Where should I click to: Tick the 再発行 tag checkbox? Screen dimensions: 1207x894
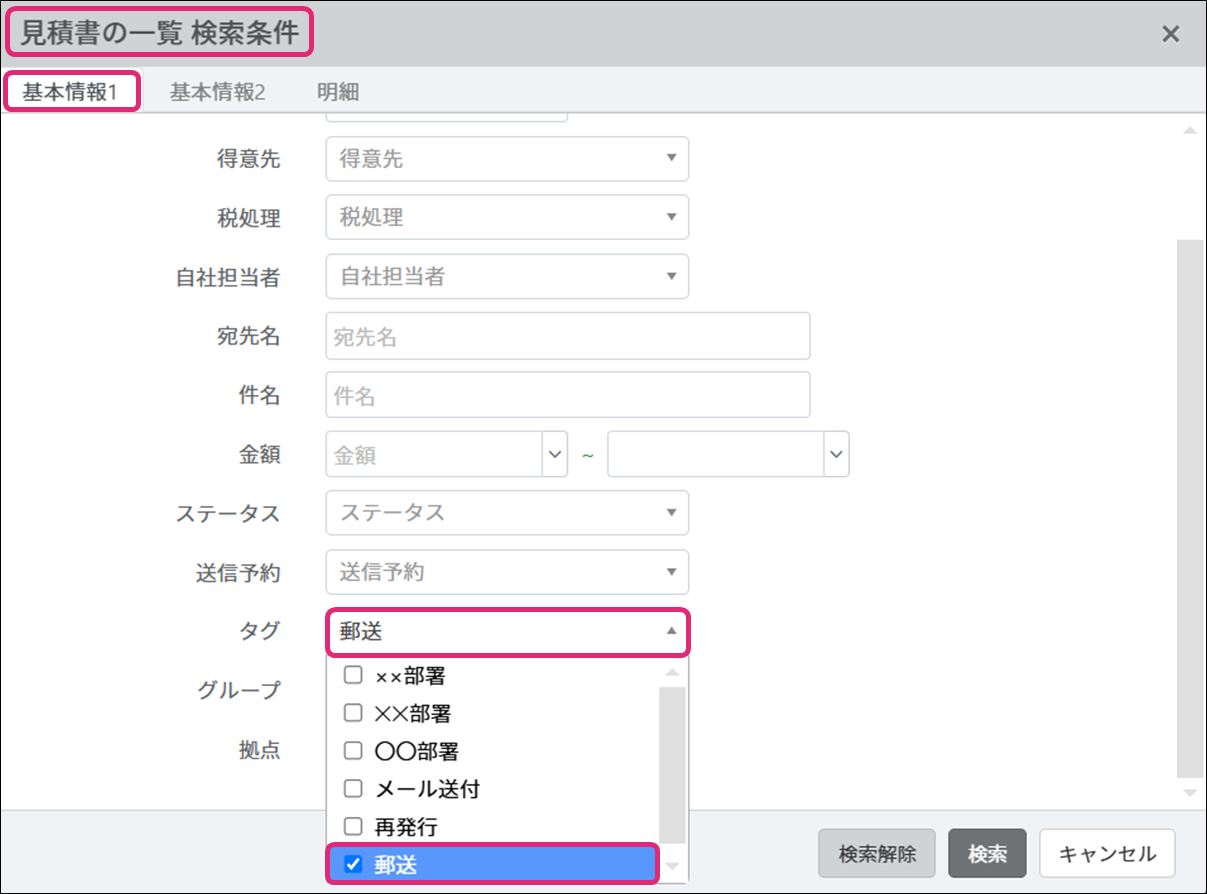353,827
